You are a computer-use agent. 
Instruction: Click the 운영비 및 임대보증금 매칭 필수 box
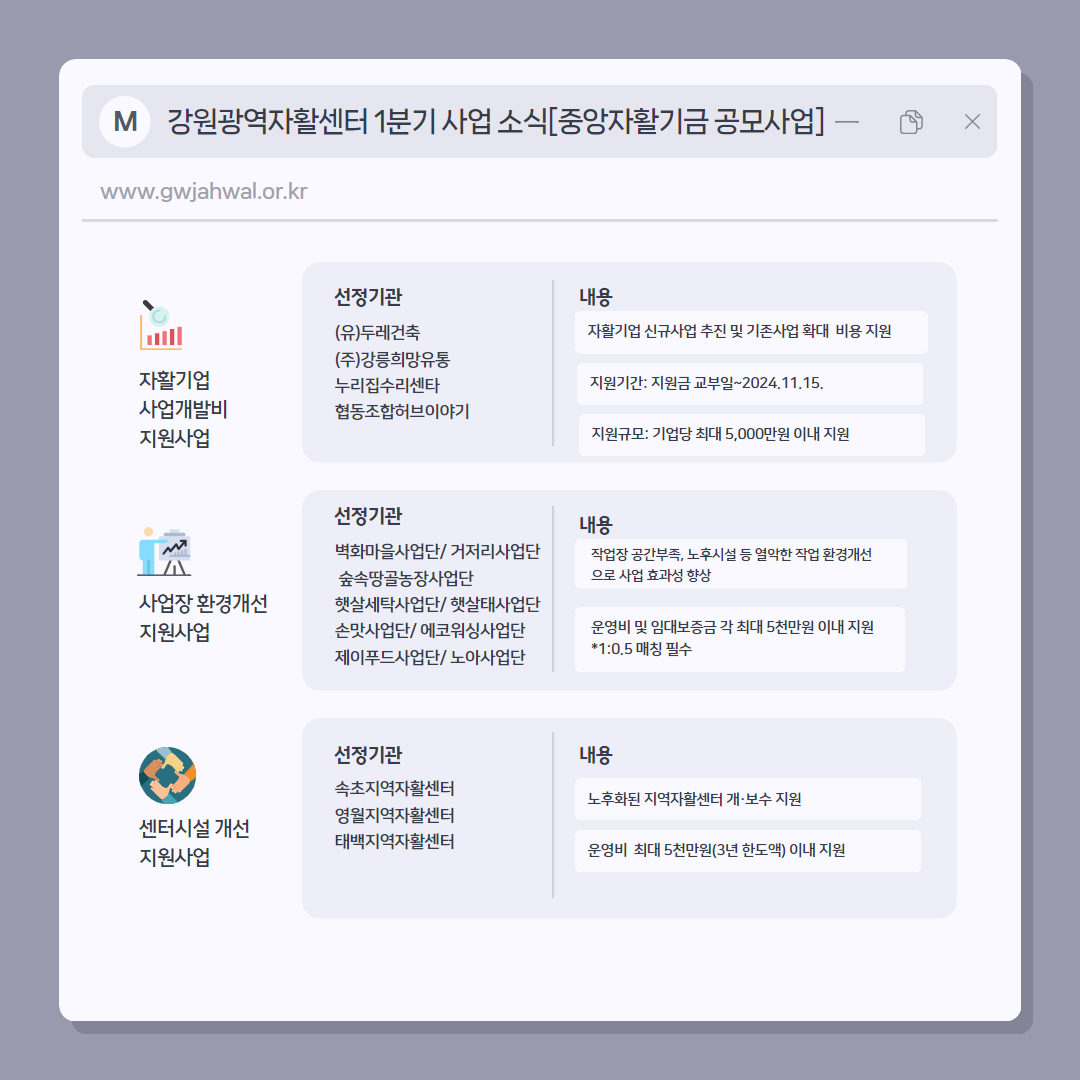click(740, 638)
